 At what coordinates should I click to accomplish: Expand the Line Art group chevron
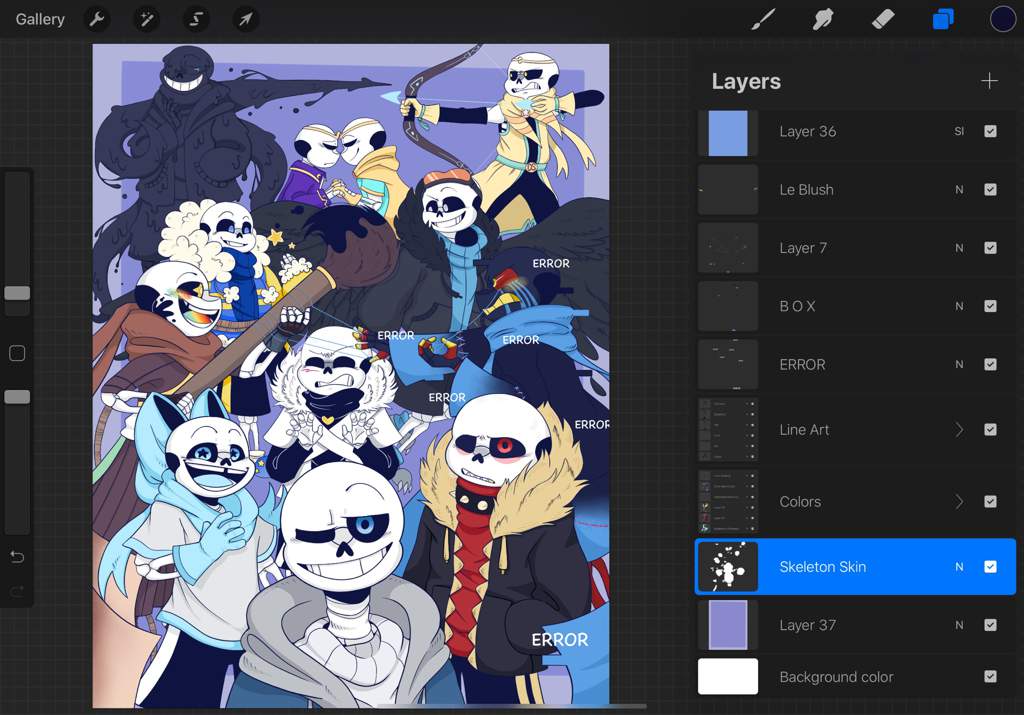coord(959,430)
